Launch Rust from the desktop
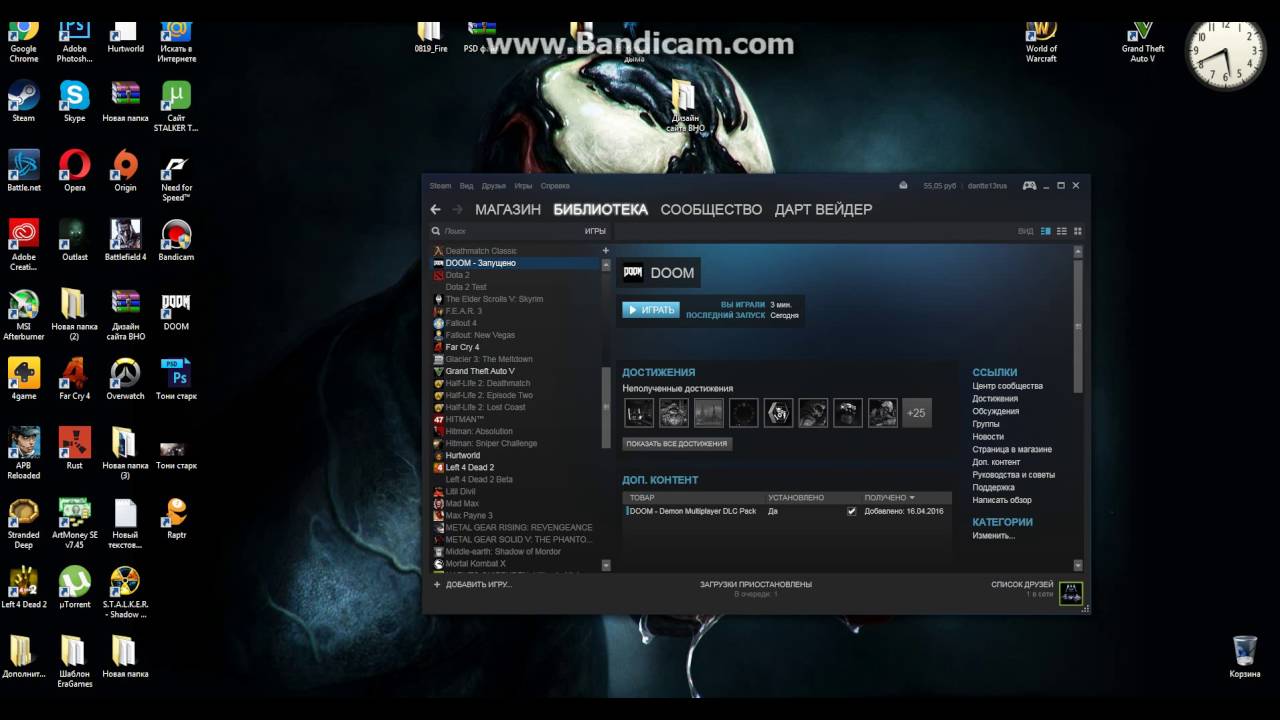The height and width of the screenshot is (720, 1280). [x=74, y=449]
